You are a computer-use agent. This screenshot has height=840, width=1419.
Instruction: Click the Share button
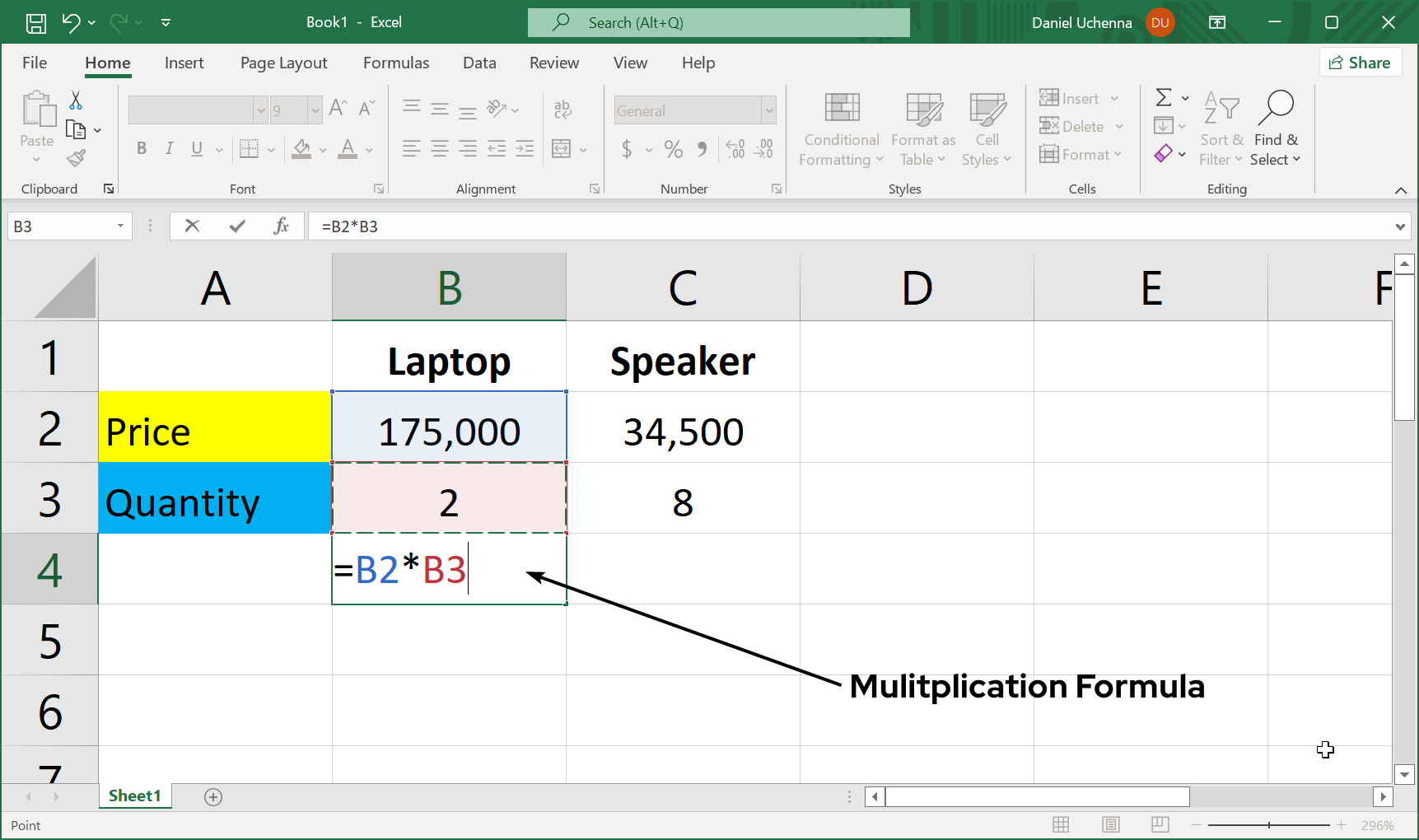pyautogui.click(x=1360, y=63)
